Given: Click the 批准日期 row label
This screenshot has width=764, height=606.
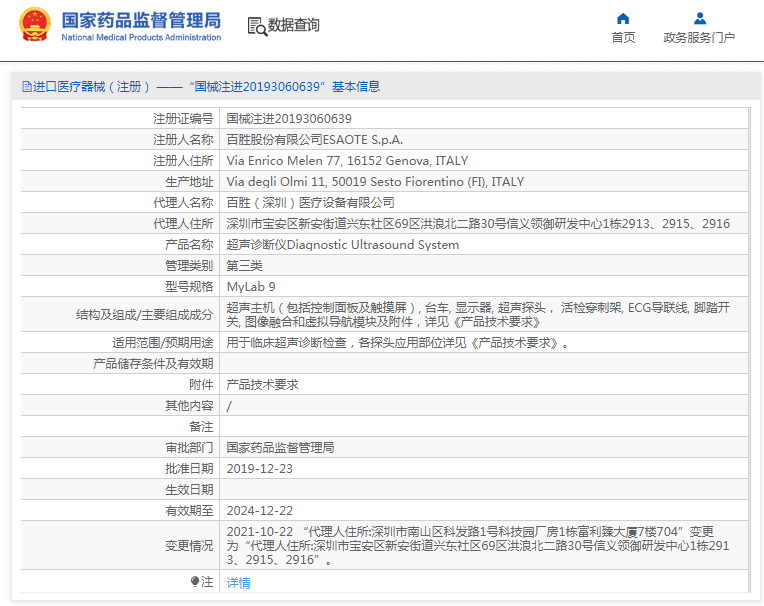Looking at the screenshot, I should pyautogui.click(x=189, y=469).
